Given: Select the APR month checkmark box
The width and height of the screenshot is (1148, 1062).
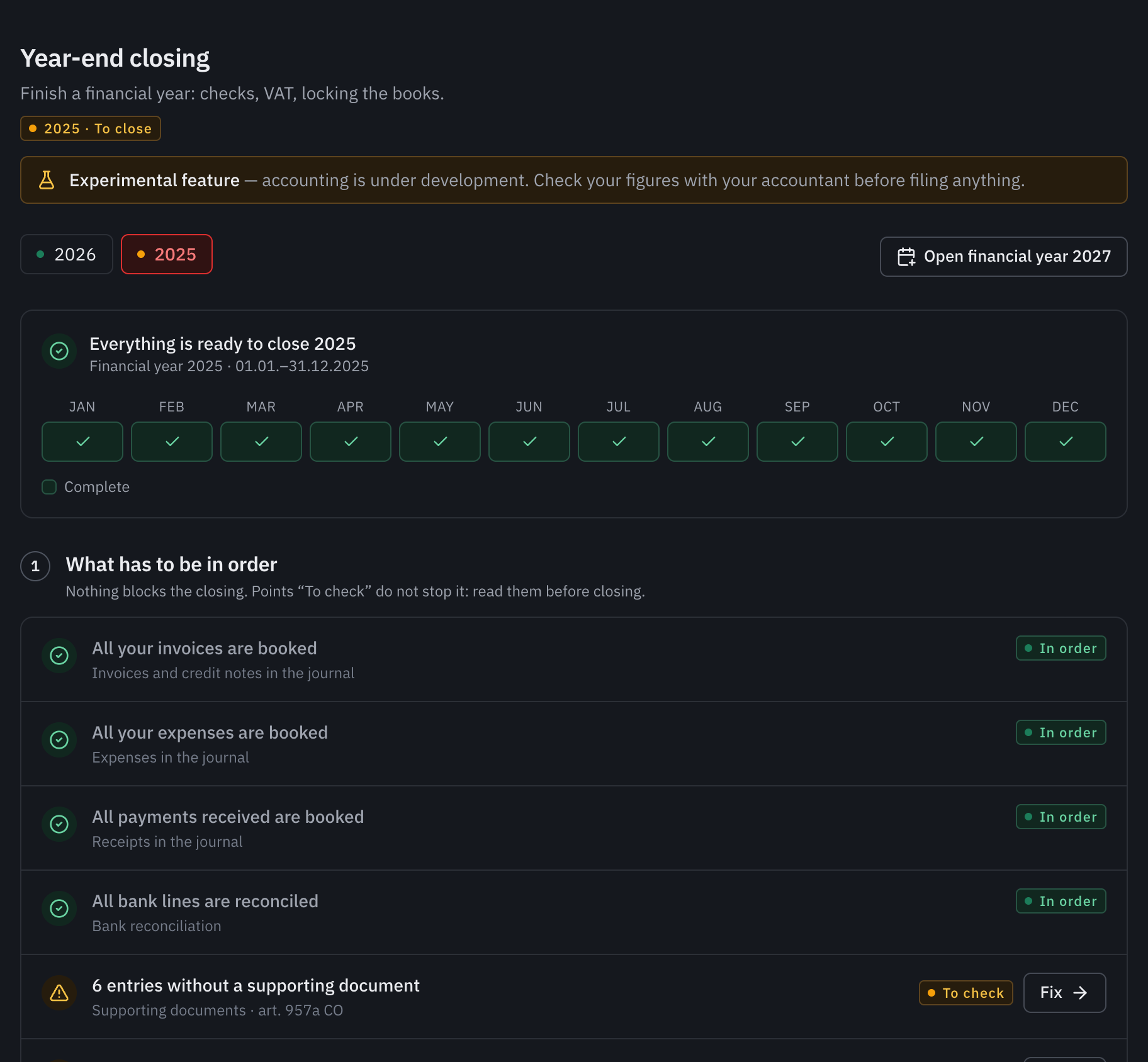Looking at the screenshot, I should tap(351, 442).
